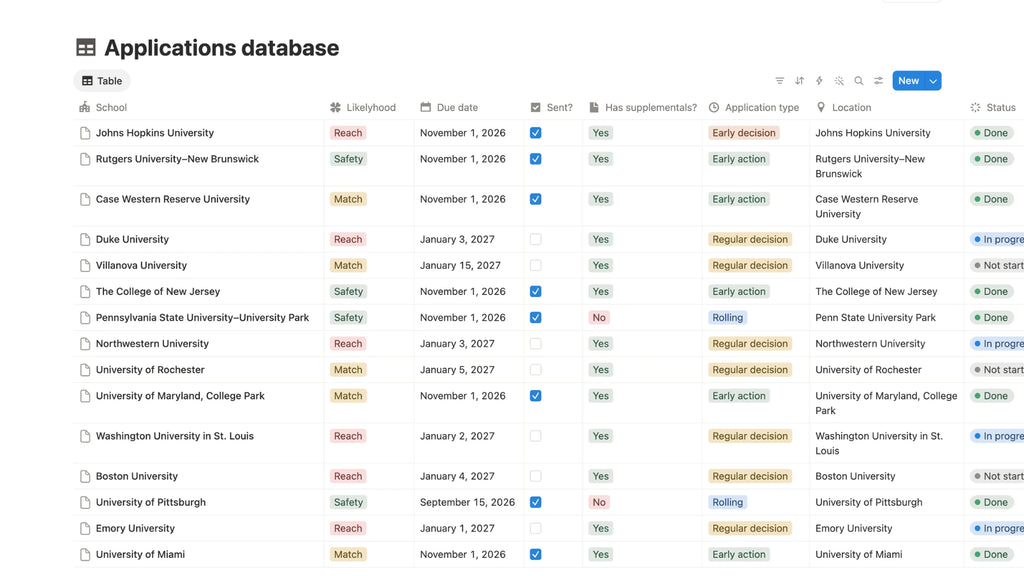Select Location cell Penn State University Park
Viewport: 1024px width, 576px height.
tap(875, 318)
